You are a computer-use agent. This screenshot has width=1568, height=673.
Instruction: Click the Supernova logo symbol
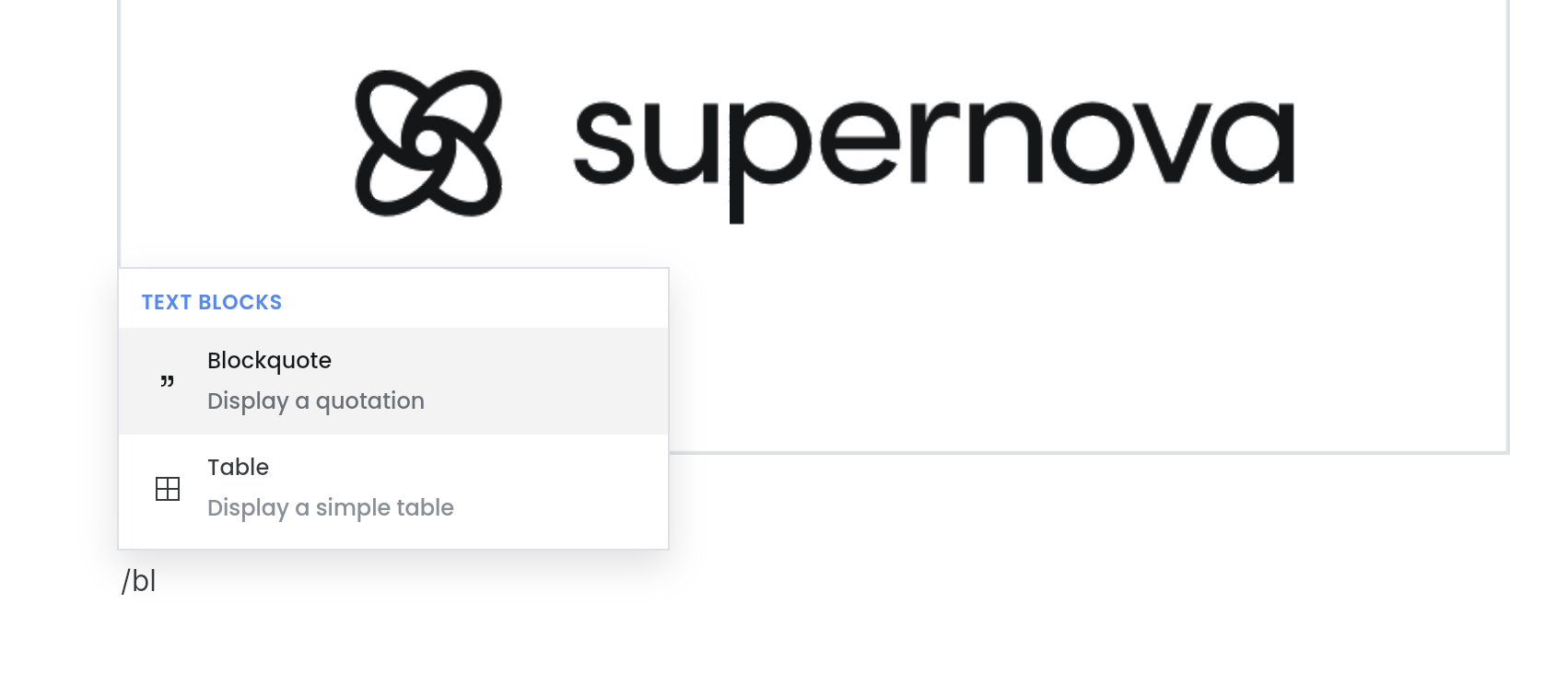[x=428, y=143]
